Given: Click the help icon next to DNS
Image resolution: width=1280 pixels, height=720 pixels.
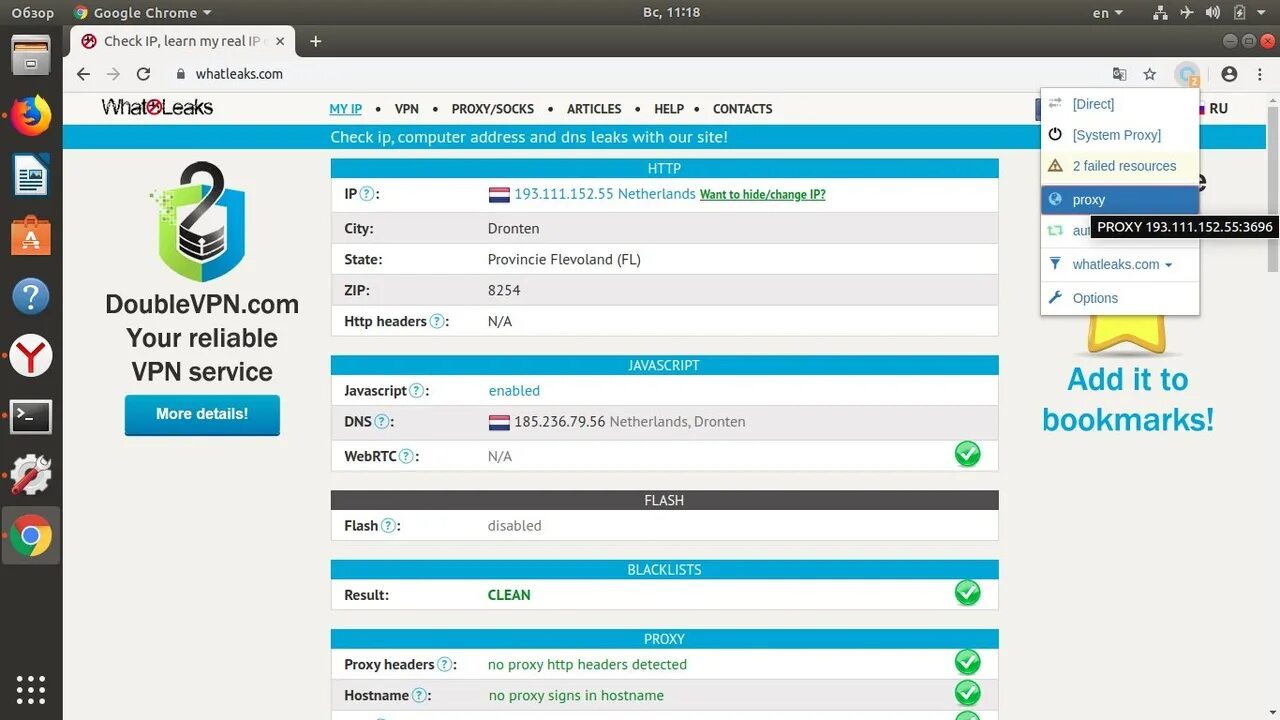Looking at the screenshot, I should click(382, 422).
